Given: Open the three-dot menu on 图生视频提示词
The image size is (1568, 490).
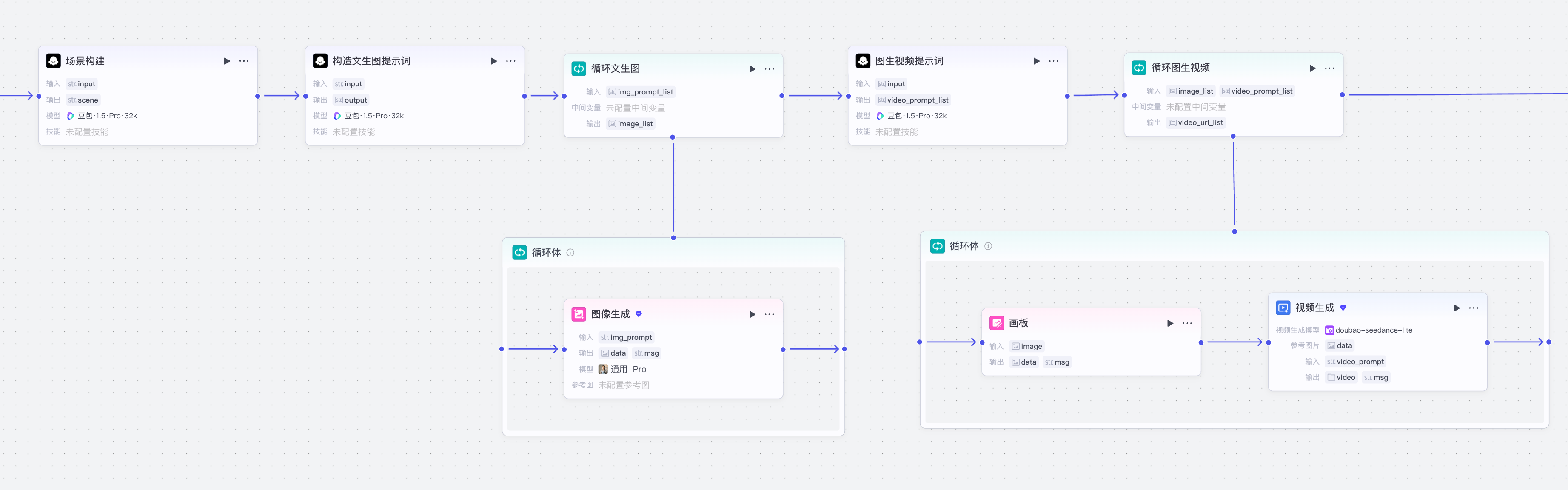Looking at the screenshot, I should tap(1054, 61).
